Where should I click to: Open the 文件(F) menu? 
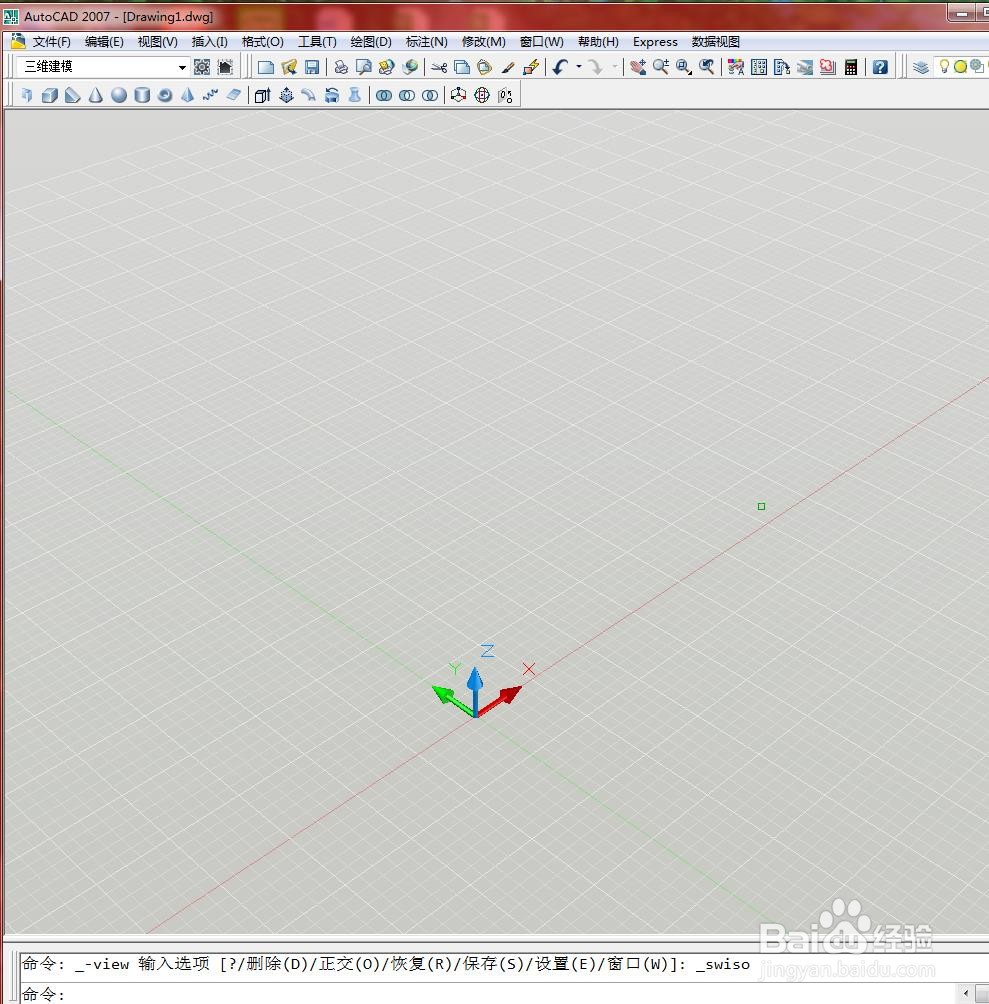51,42
